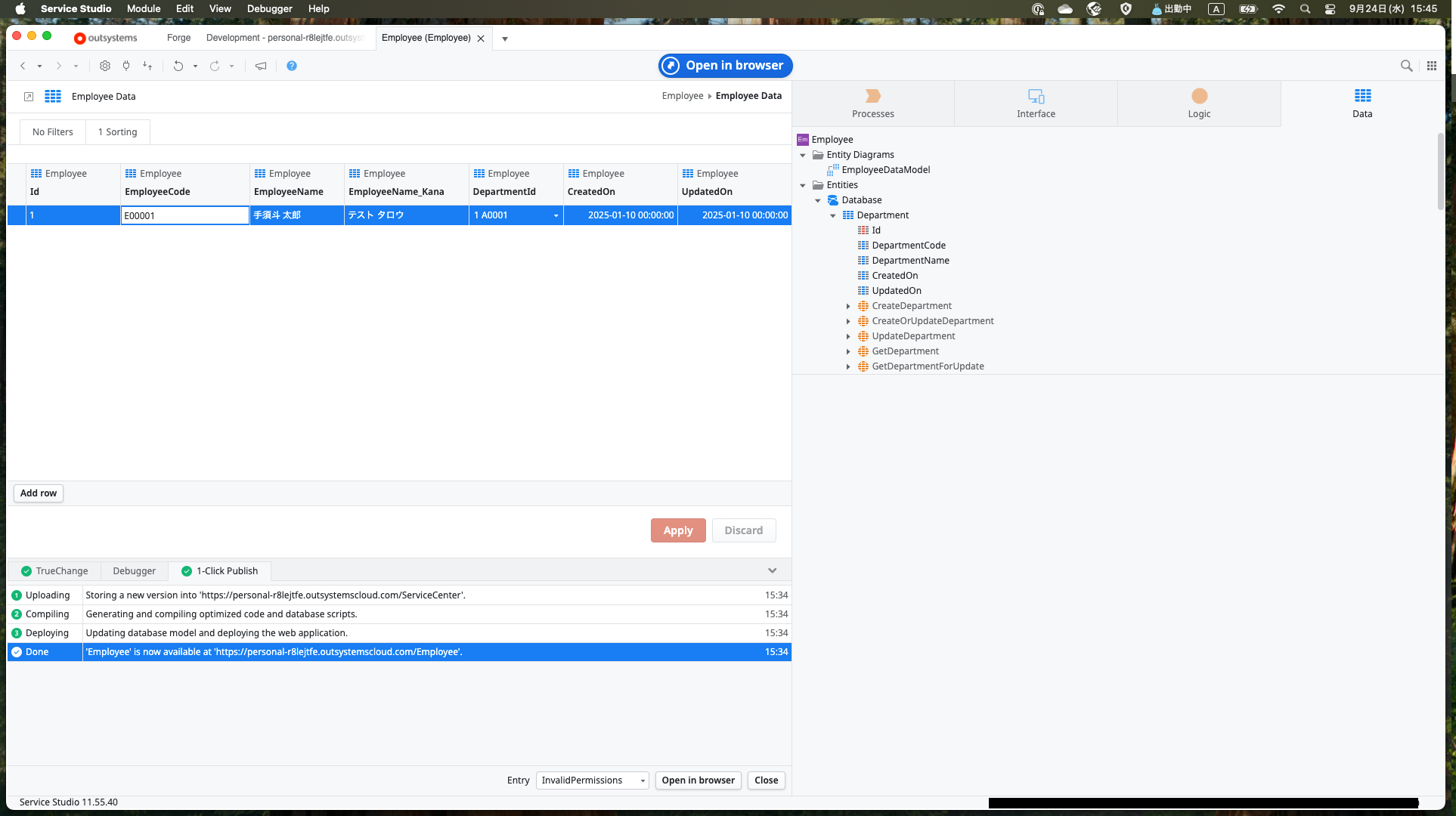Click the EmployeeCode input field E00001
This screenshot has height=816, width=1456.
pyautogui.click(x=184, y=216)
